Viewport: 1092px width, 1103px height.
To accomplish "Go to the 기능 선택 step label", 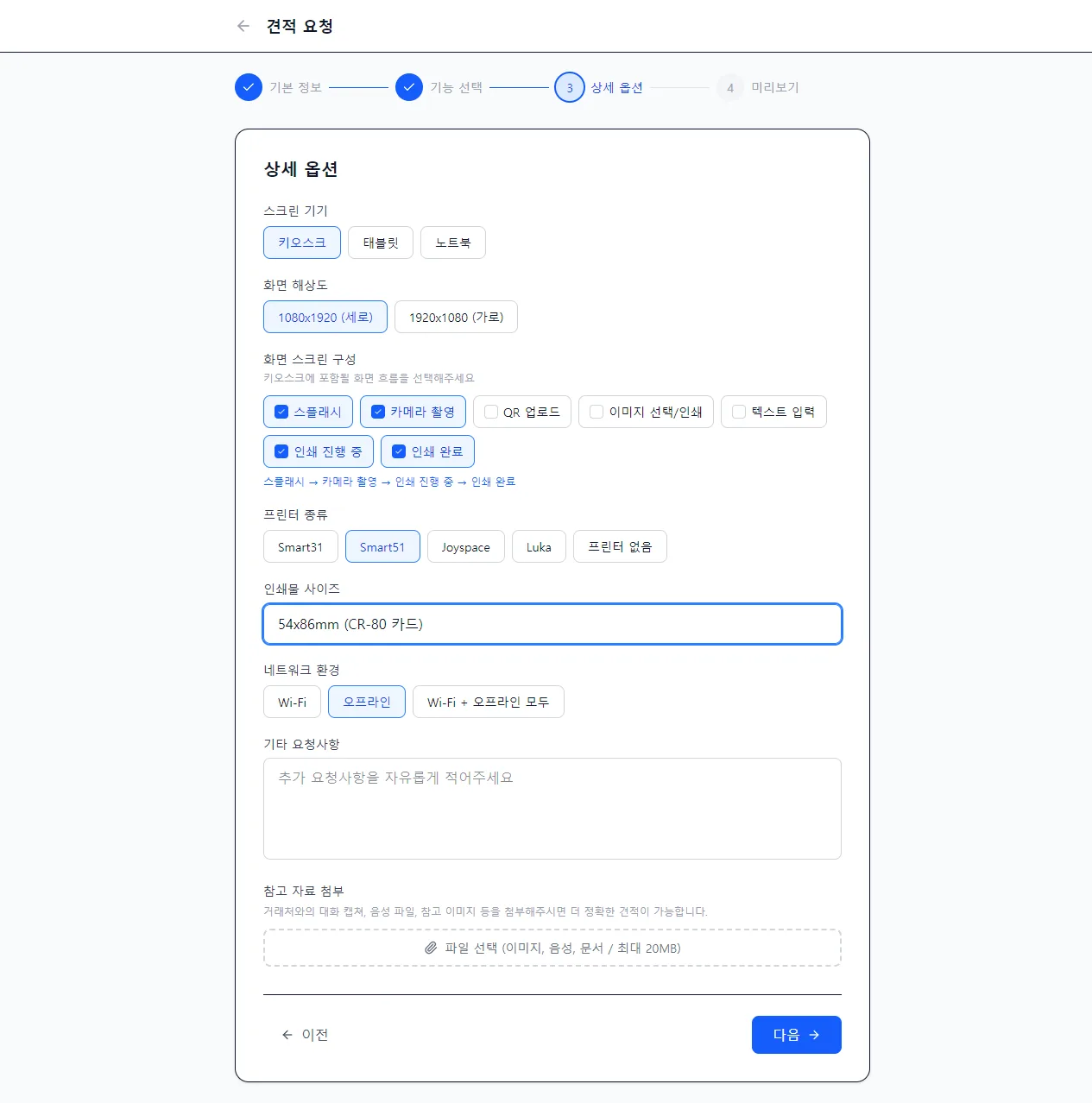I will pos(456,87).
